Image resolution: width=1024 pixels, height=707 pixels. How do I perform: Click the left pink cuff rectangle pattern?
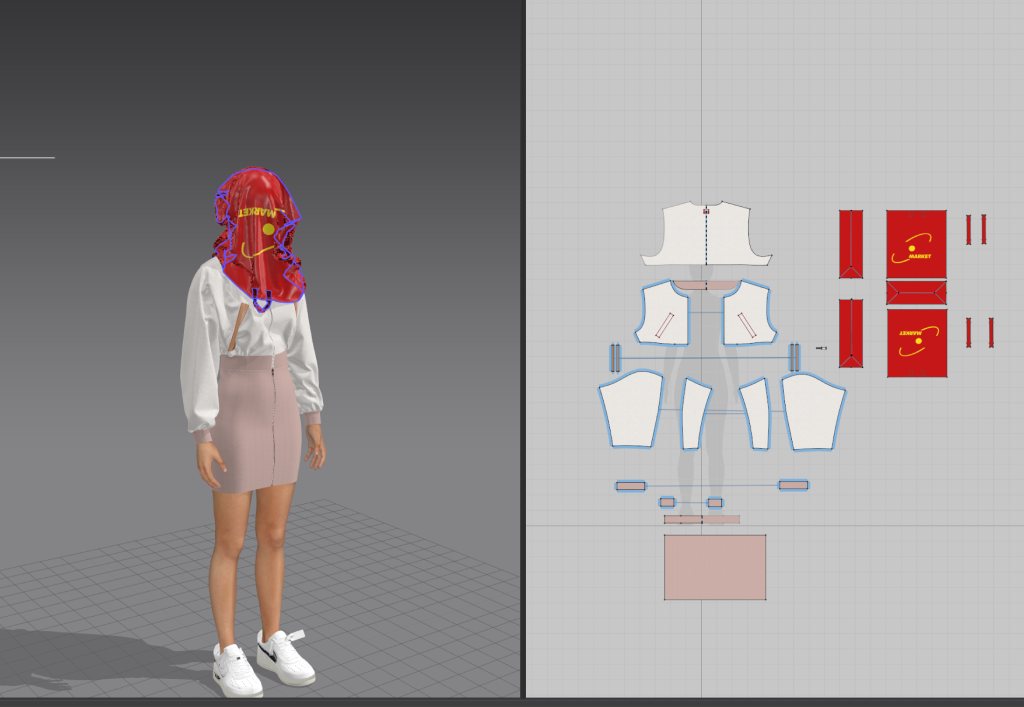point(631,486)
